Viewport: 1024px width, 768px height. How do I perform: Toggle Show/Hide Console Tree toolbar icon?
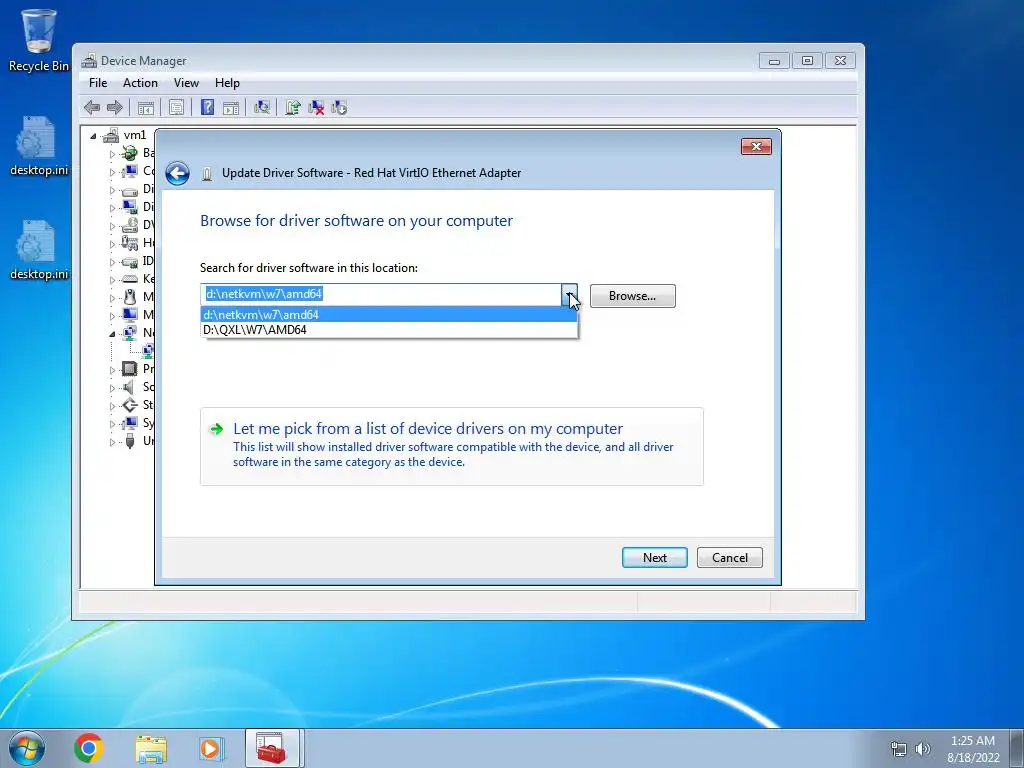(146, 108)
